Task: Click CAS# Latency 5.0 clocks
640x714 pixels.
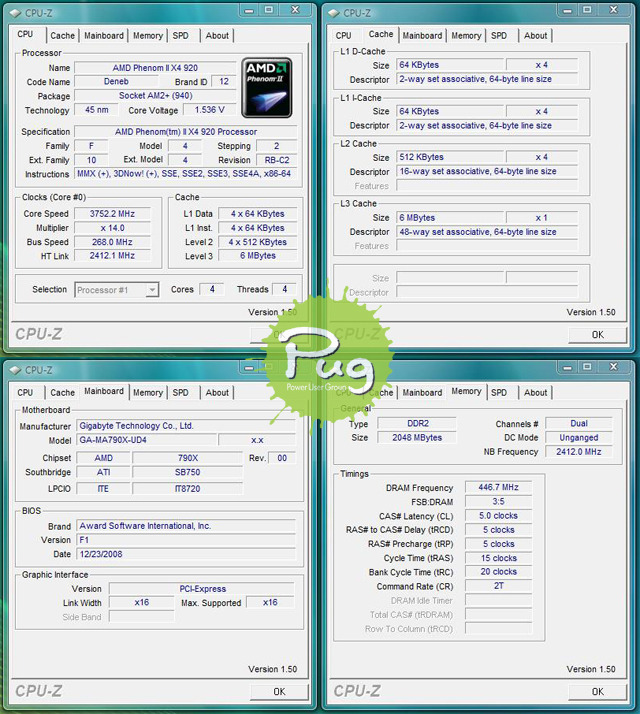Action: 498,516
